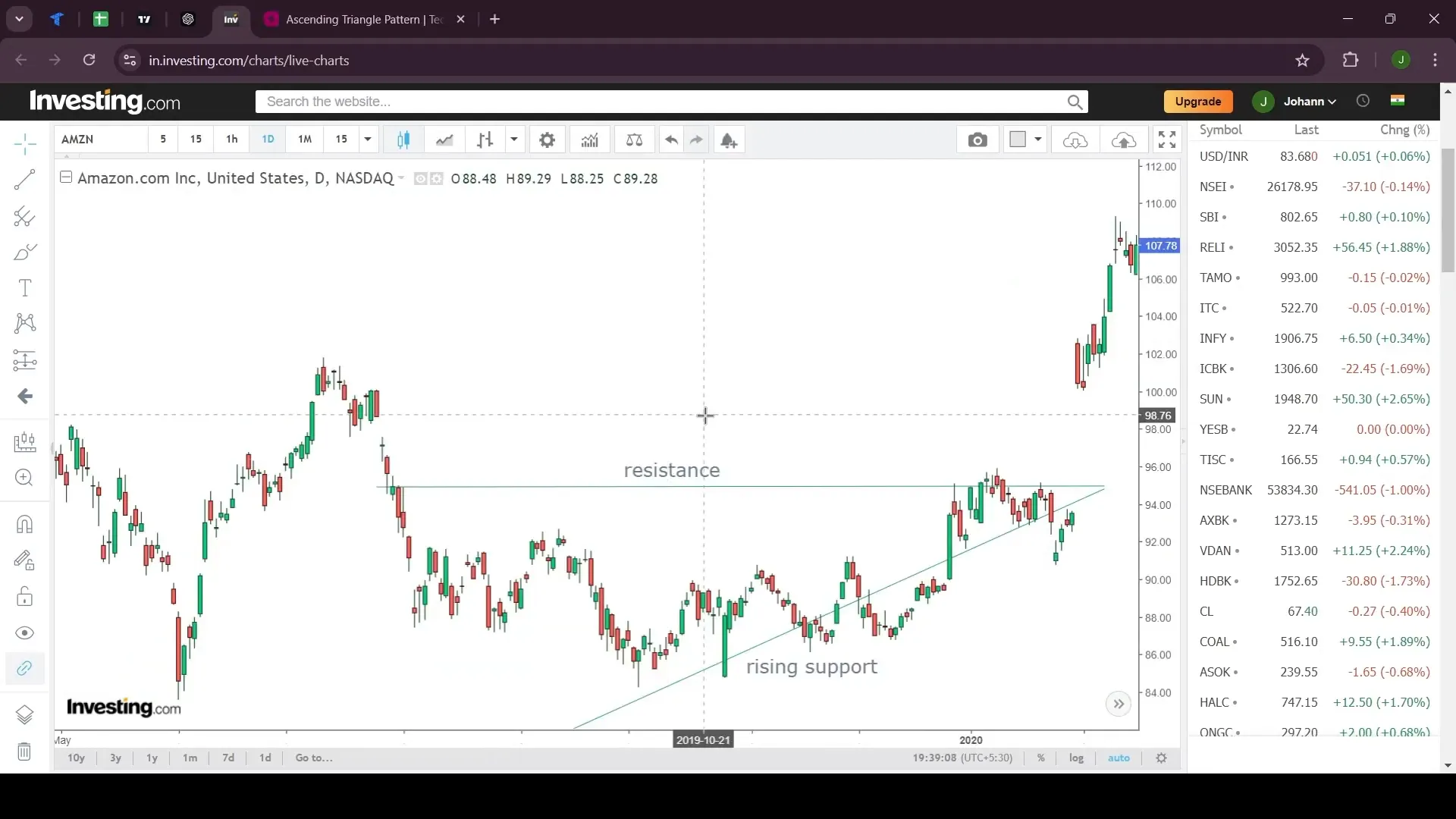Toggle magnet mode
Viewport: 1456px width, 819px height.
coord(24,525)
